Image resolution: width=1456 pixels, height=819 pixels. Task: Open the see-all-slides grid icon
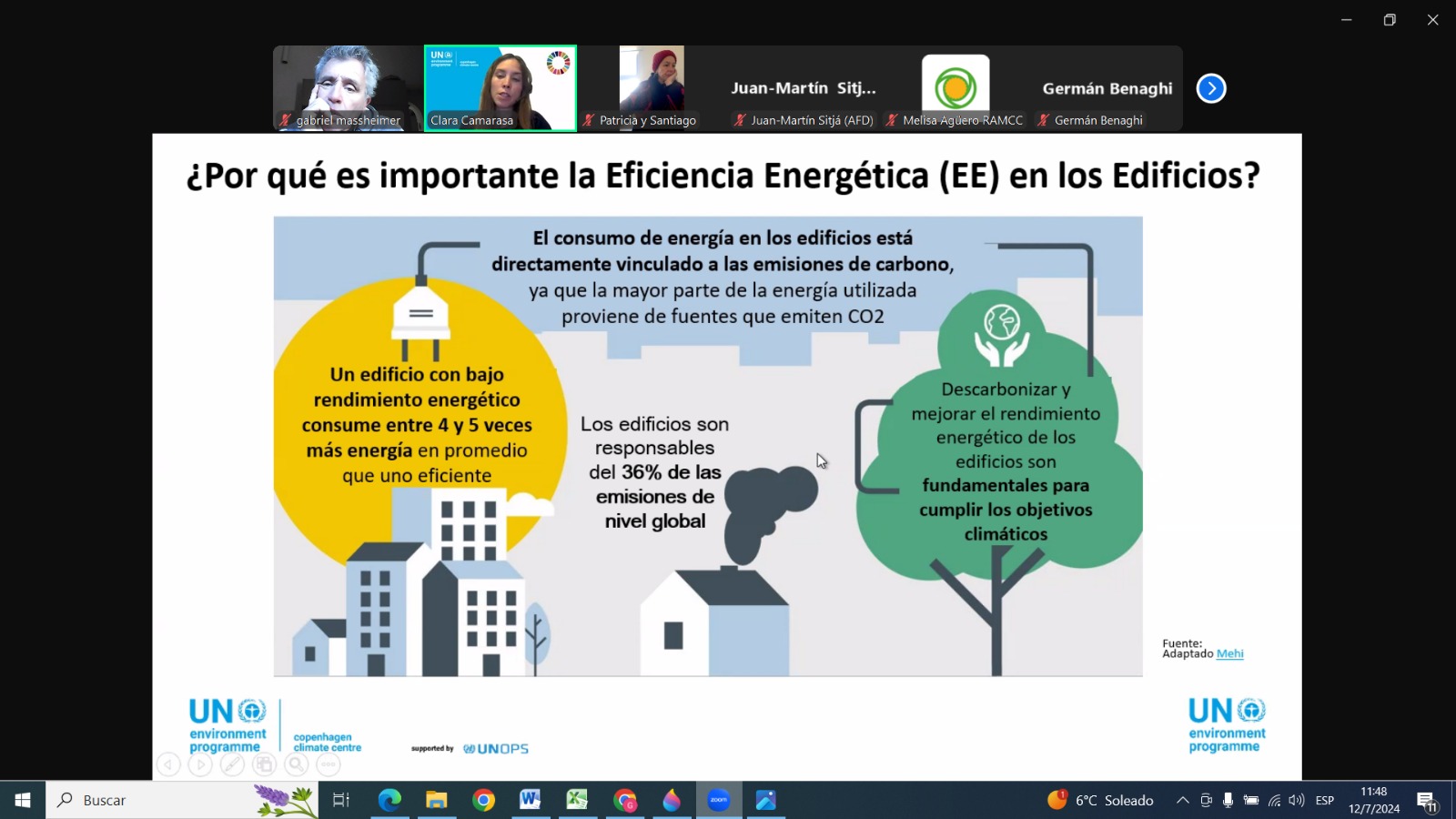[264, 764]
